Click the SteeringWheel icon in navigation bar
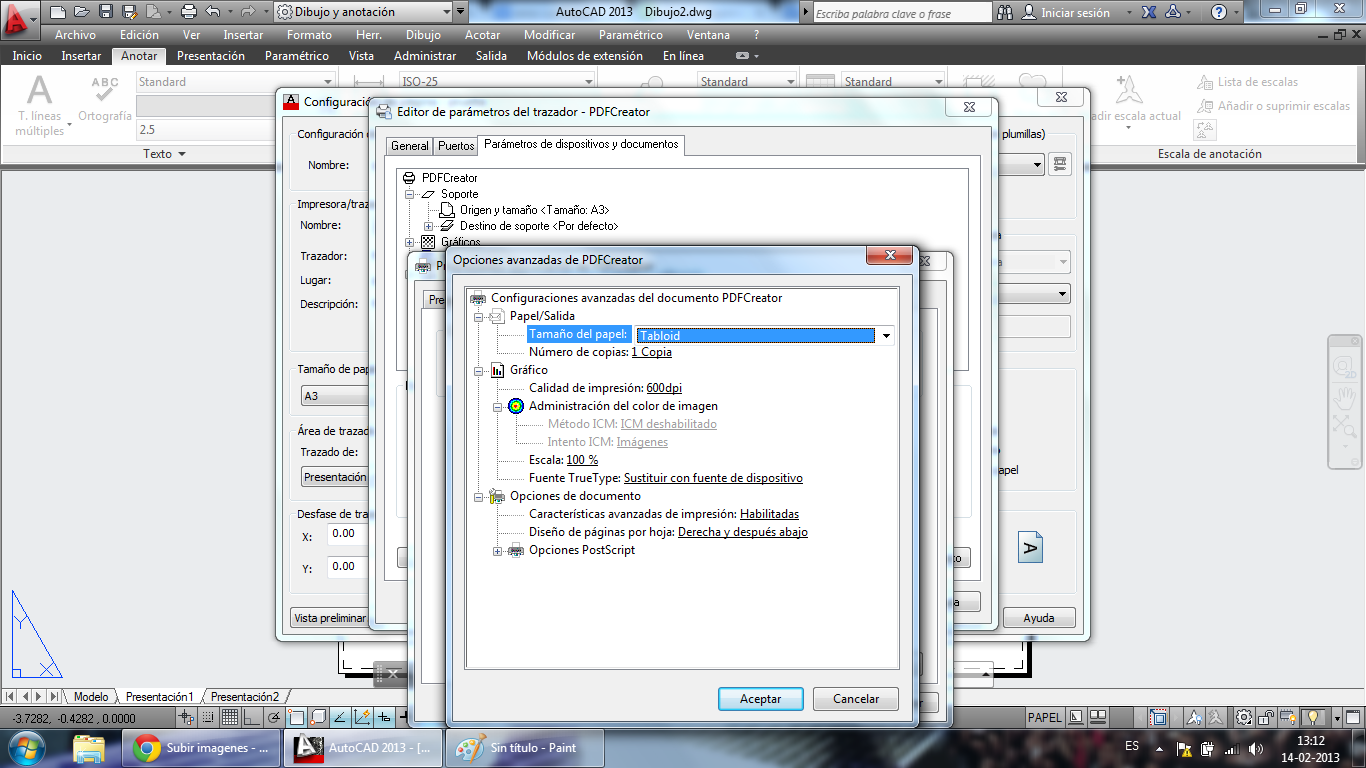The width and height of the screenshot is (1366, 768). click(1344, 366)
